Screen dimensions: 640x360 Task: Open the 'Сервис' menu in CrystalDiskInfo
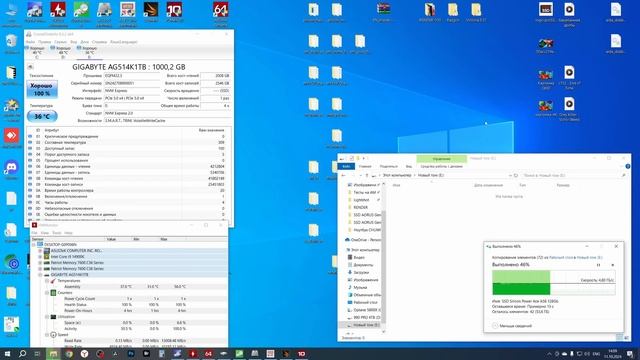pyautogui.click(x=60, y=42)
